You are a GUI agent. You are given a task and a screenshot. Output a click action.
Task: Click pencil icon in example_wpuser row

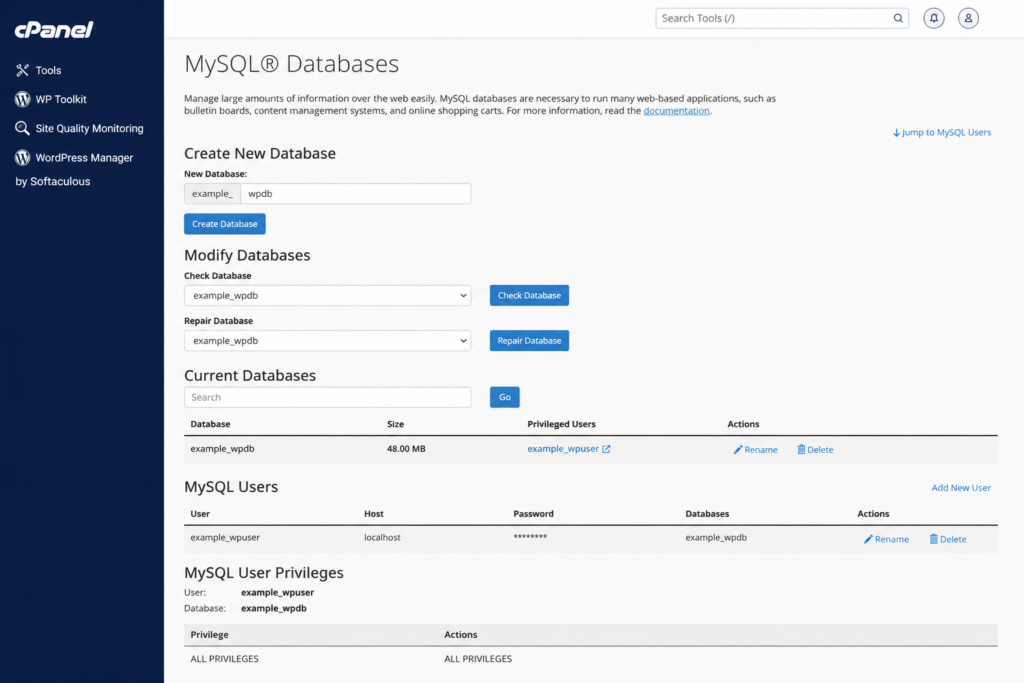(x=869, y=539)
